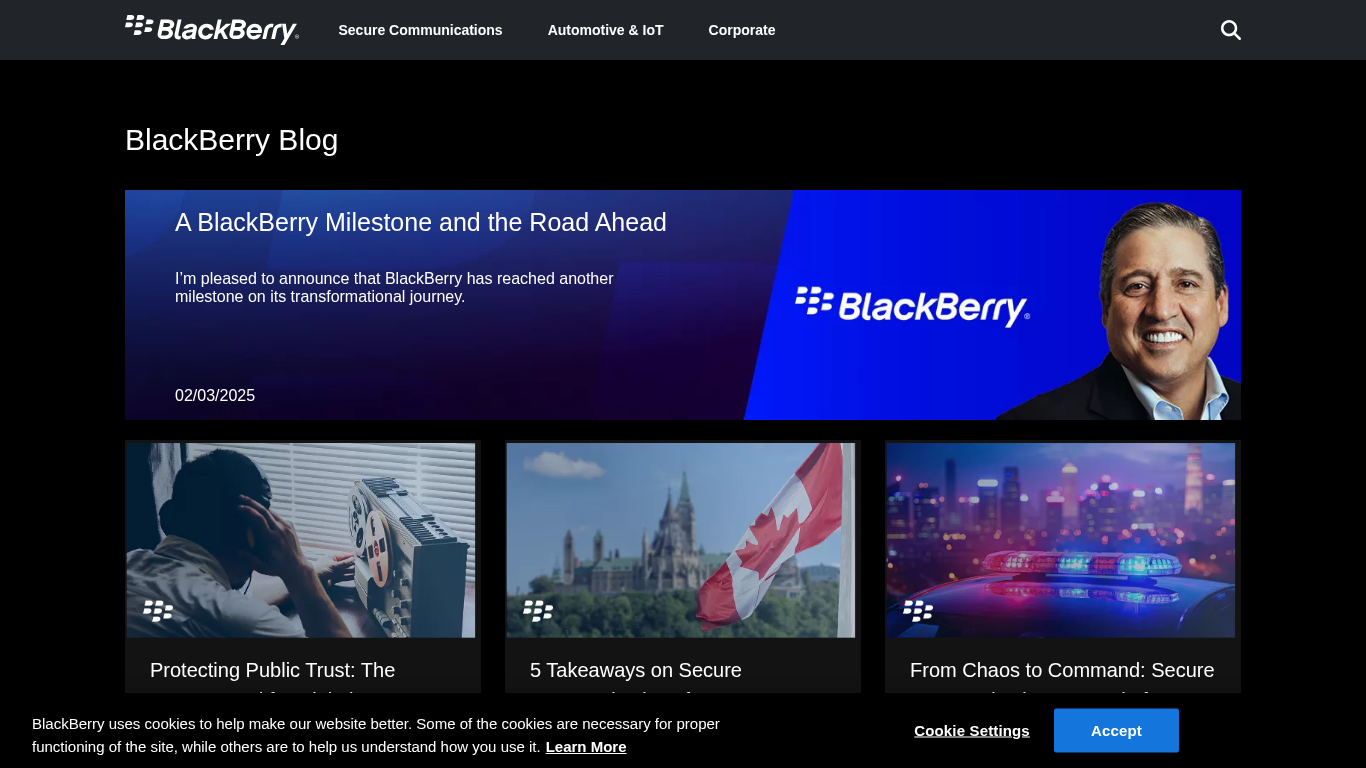Open '5 Takeaways on Secure' article title
The height and width of the screenshot is (768, 1366).
pyautogui.click(x=636, y=670)
